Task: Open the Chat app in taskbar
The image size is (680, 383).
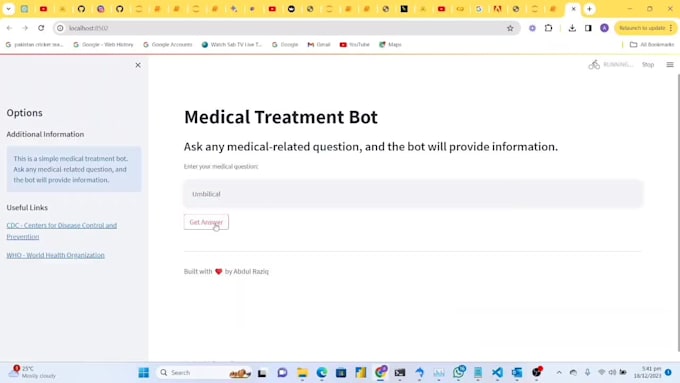Action: pyautogui.click(x=282, y=373)
